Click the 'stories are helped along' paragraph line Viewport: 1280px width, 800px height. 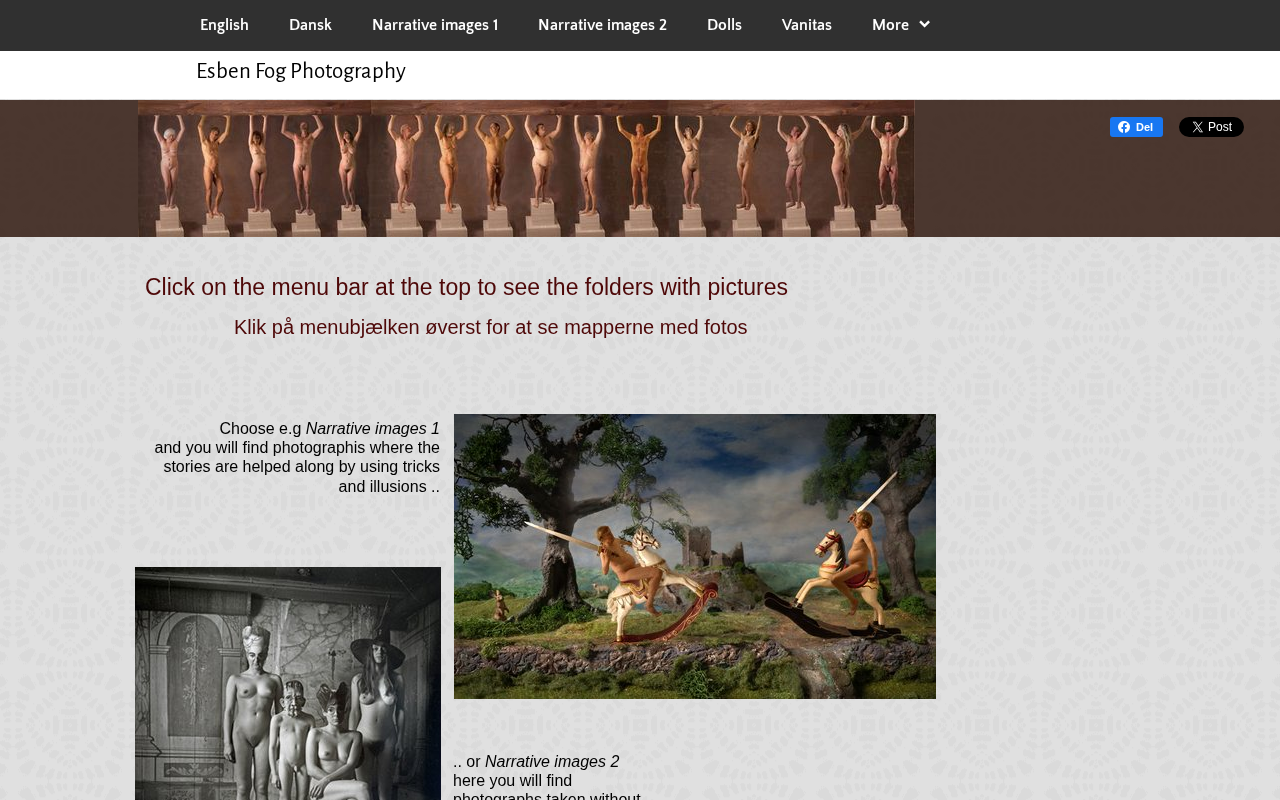pos(301,467)
